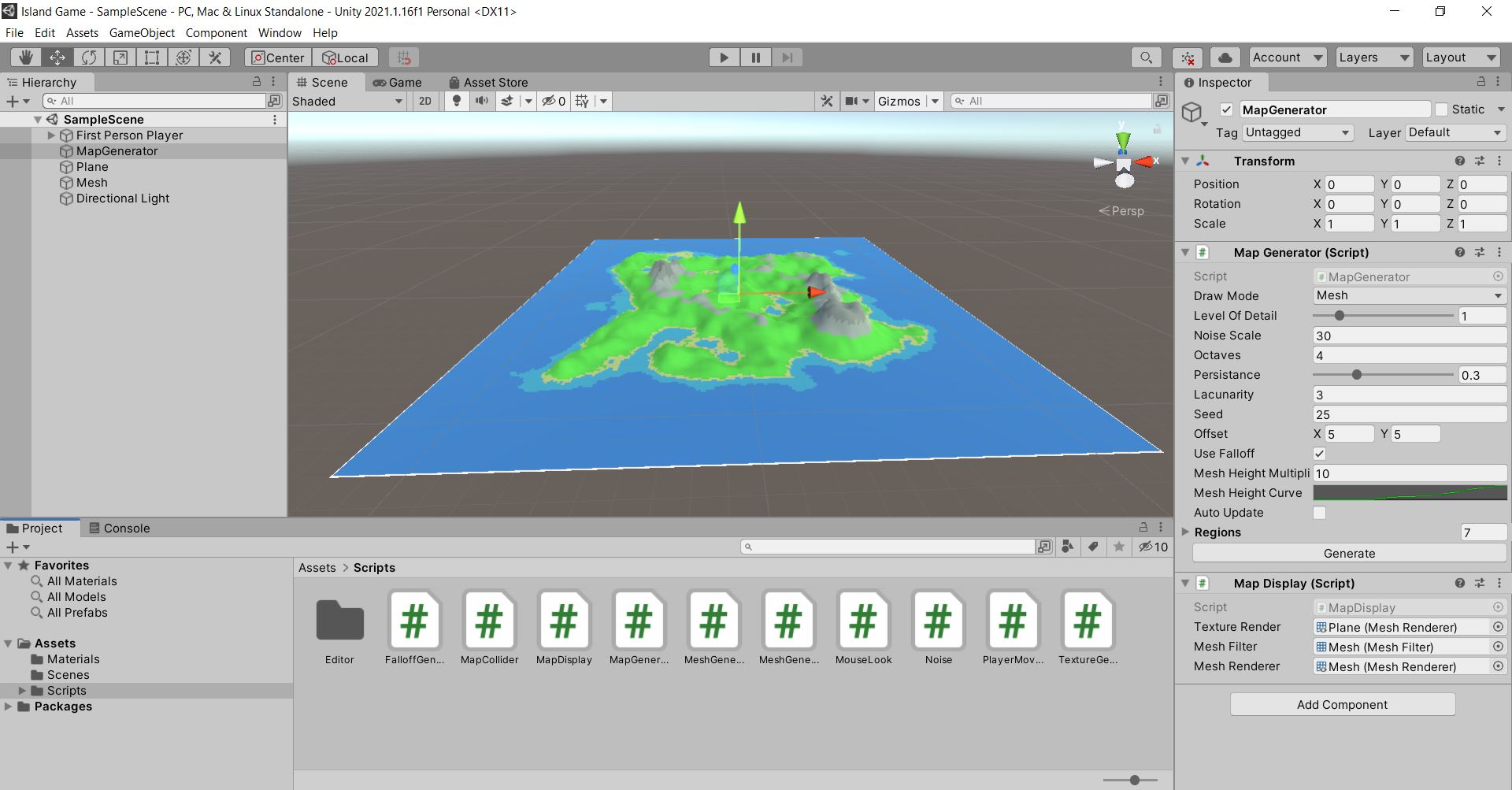1512x790 pixels.
Task: Click the Step frame button
Action: tap(787, 57)
